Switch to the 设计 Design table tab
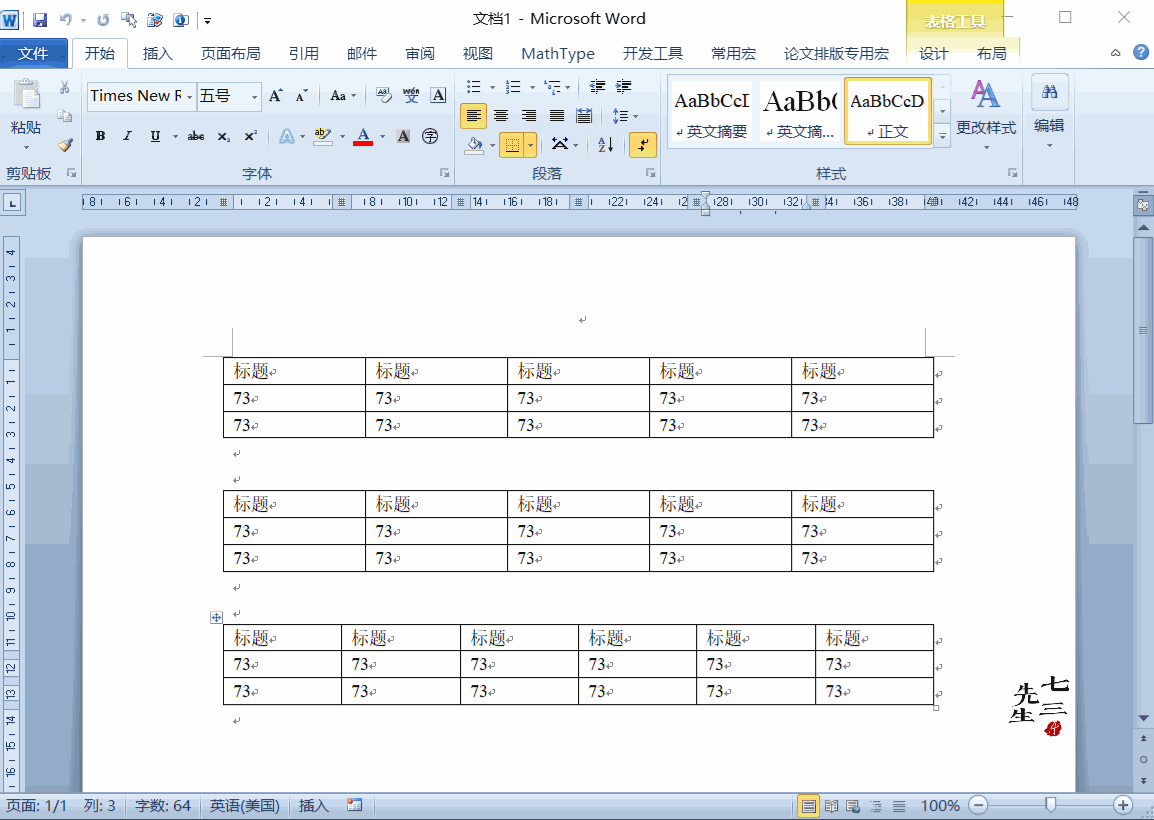 pos(933,54)
